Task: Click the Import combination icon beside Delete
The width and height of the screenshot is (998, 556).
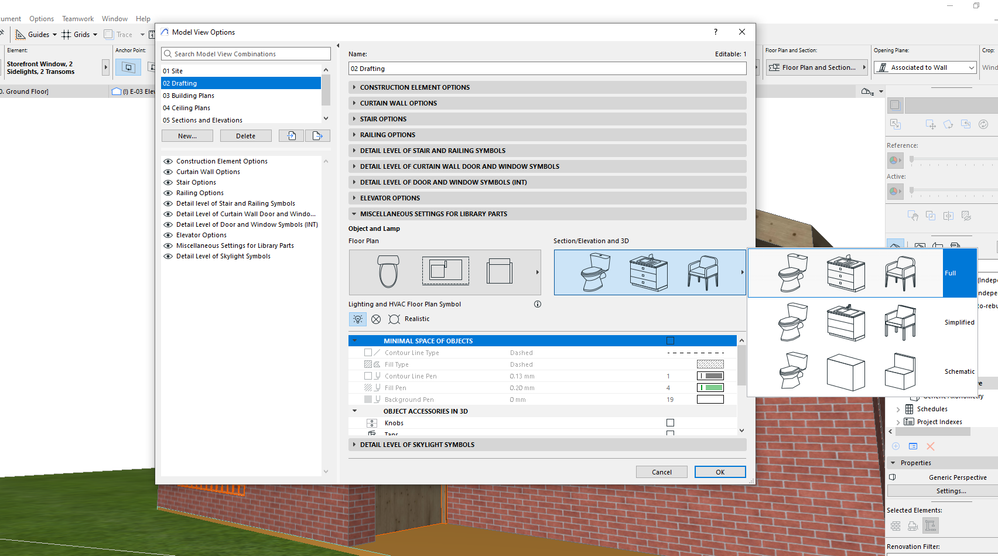Action: (x=291, y=136)
